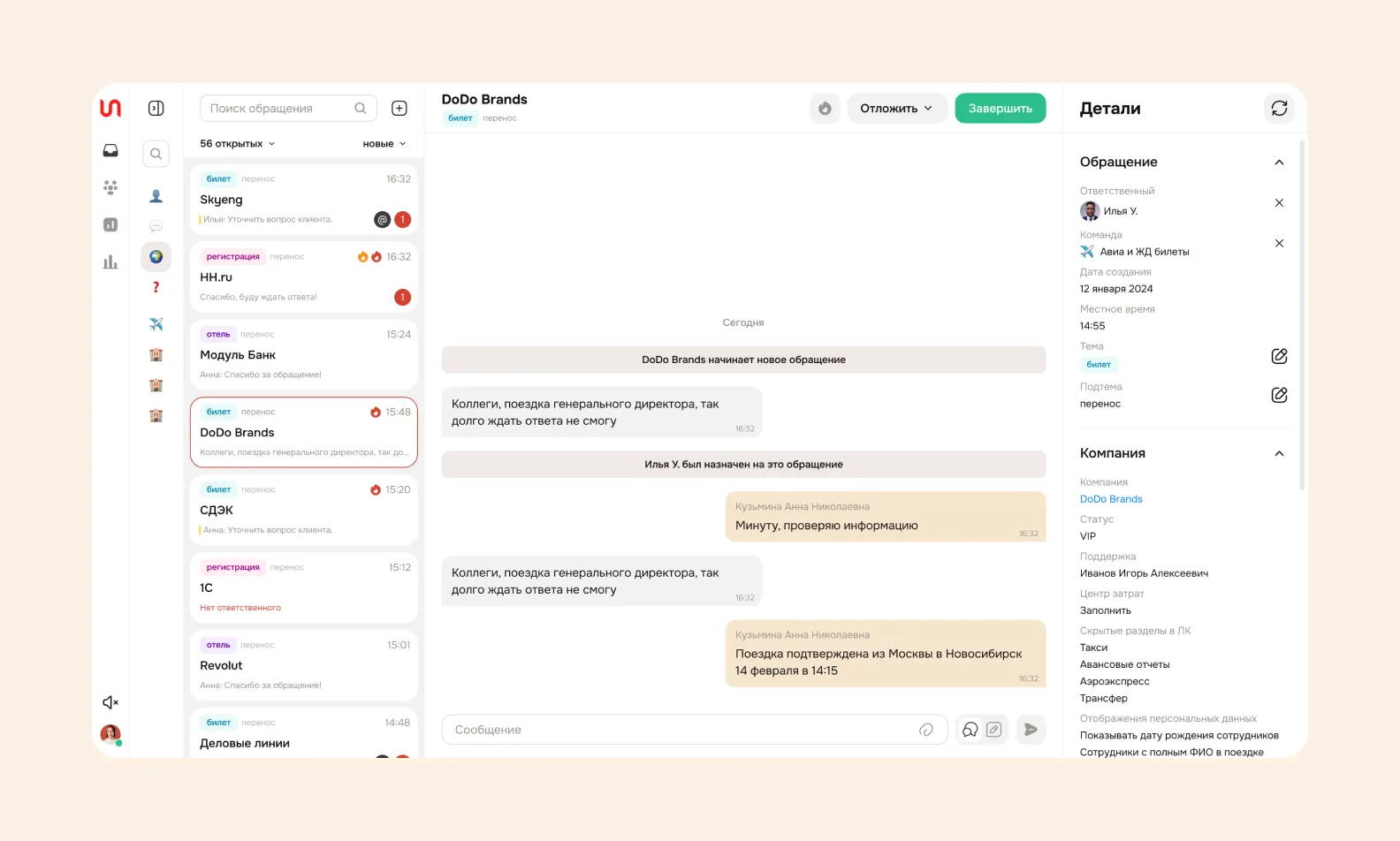Click the red unread badge on HH.ru card
This screenshot has height=841, width=1400.
pos(402,297)
